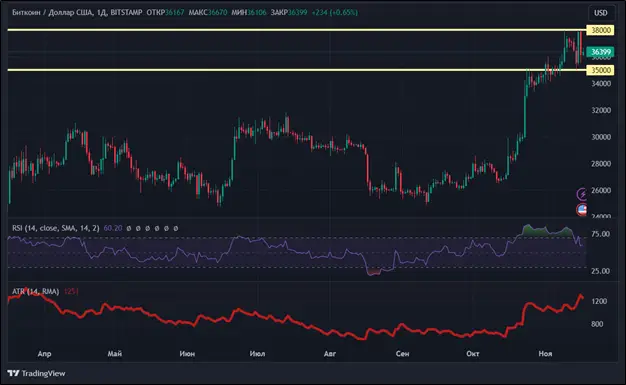Click the 26000 price axis label
Viewport: 626px width, 385px height.
point(601,191)
